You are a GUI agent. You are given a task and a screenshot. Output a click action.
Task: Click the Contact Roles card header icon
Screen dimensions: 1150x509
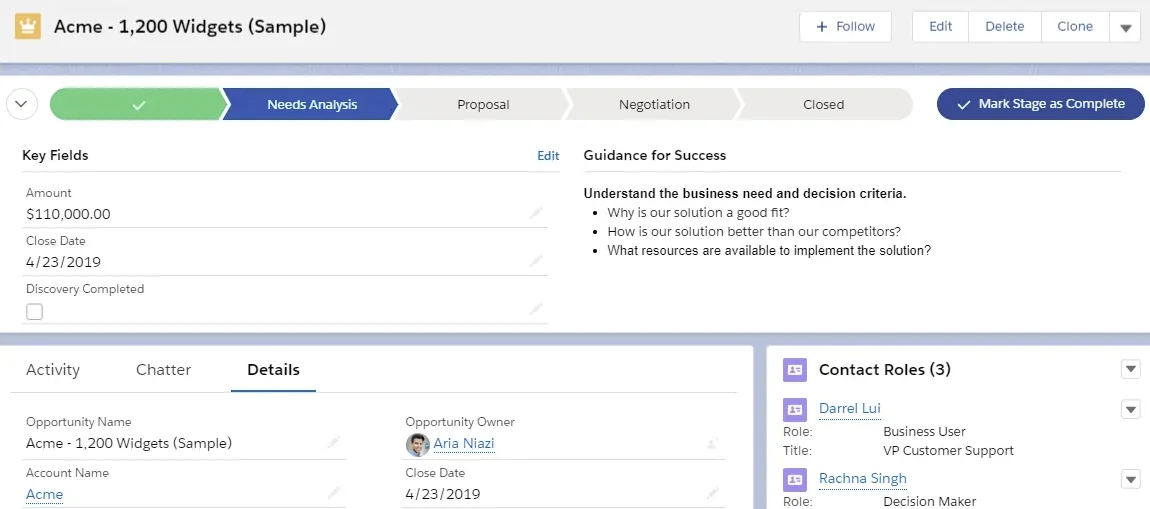(x=795, y=370)
